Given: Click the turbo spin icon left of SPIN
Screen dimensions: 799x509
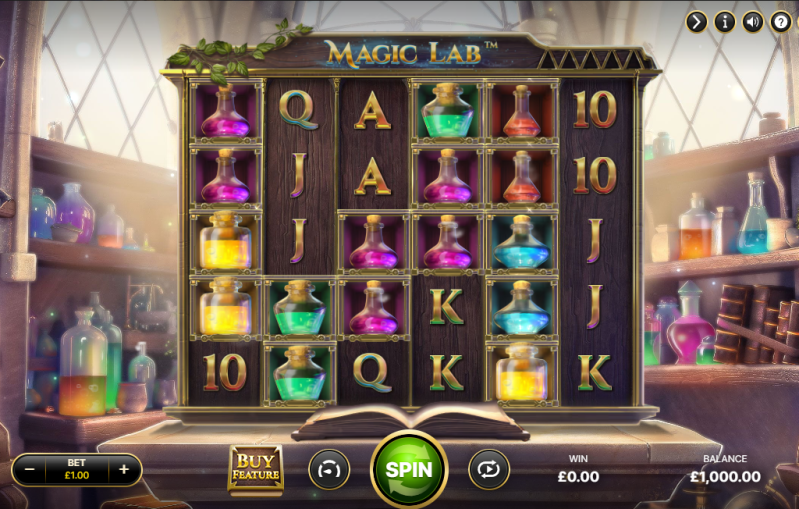Looking at the screenshot, I should point(329,469).
